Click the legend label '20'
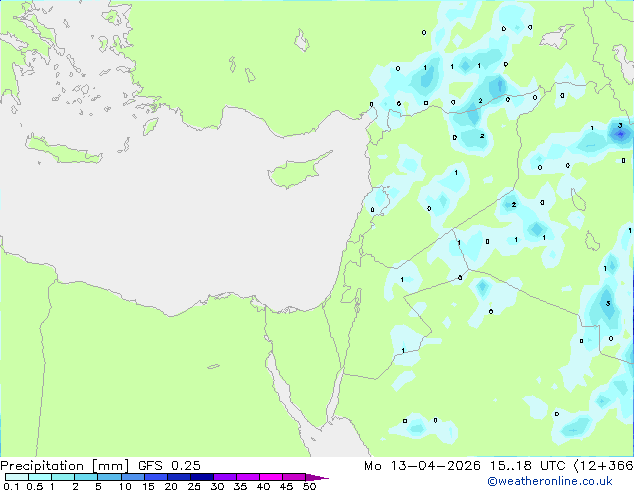Viewport: 634px width, 490px height. tap(171, 486)
